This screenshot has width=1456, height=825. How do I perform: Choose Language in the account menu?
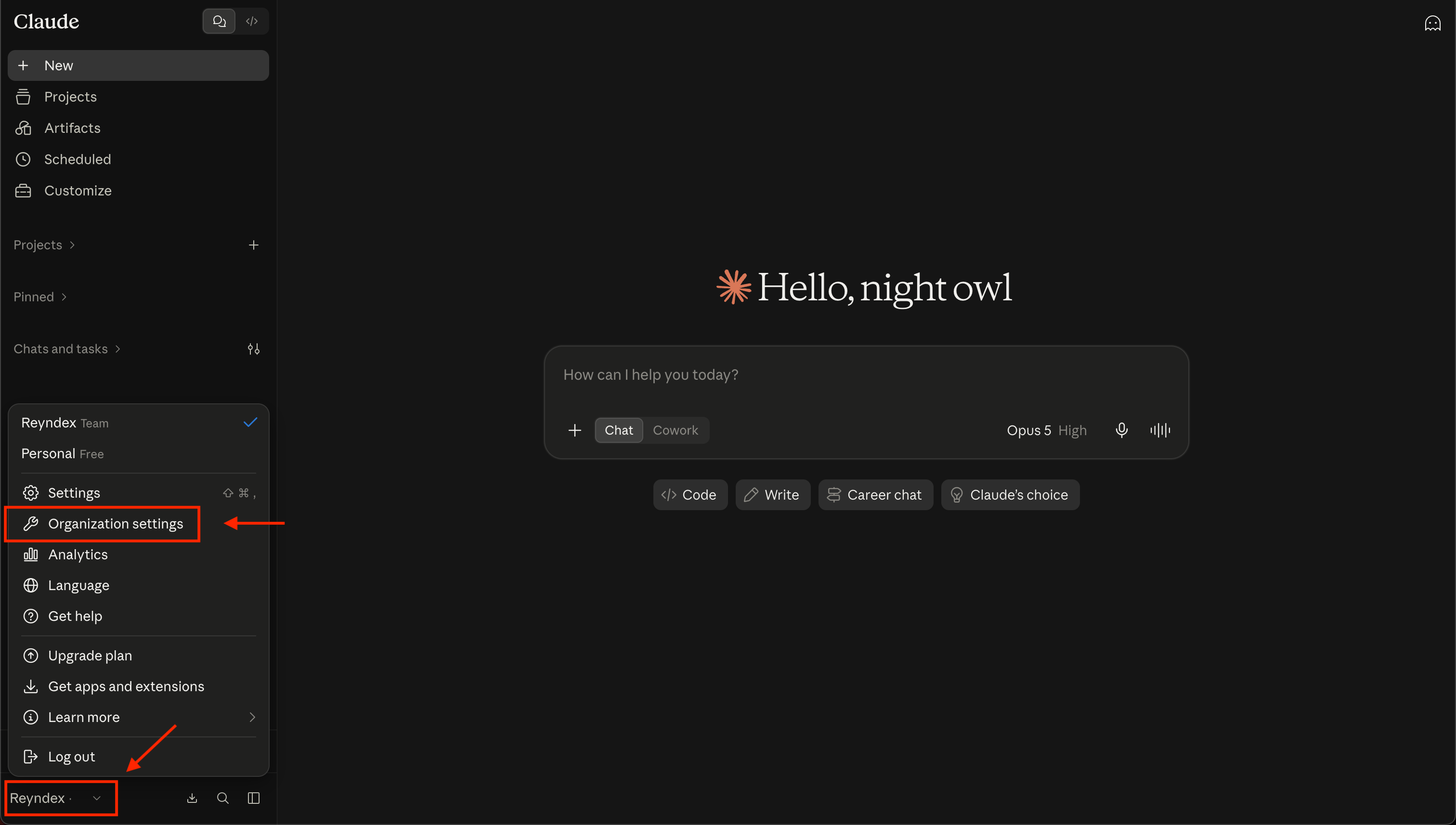[x=138, y=585]
